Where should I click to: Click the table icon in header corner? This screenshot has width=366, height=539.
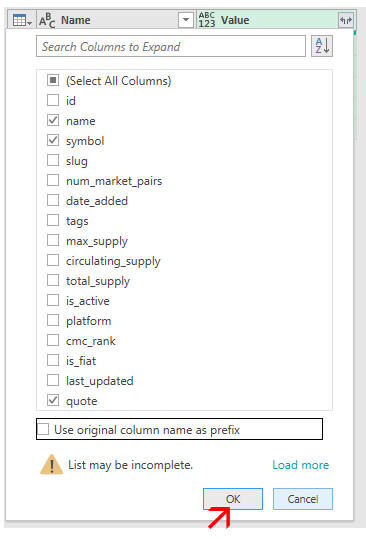click(x=19, y=20)
